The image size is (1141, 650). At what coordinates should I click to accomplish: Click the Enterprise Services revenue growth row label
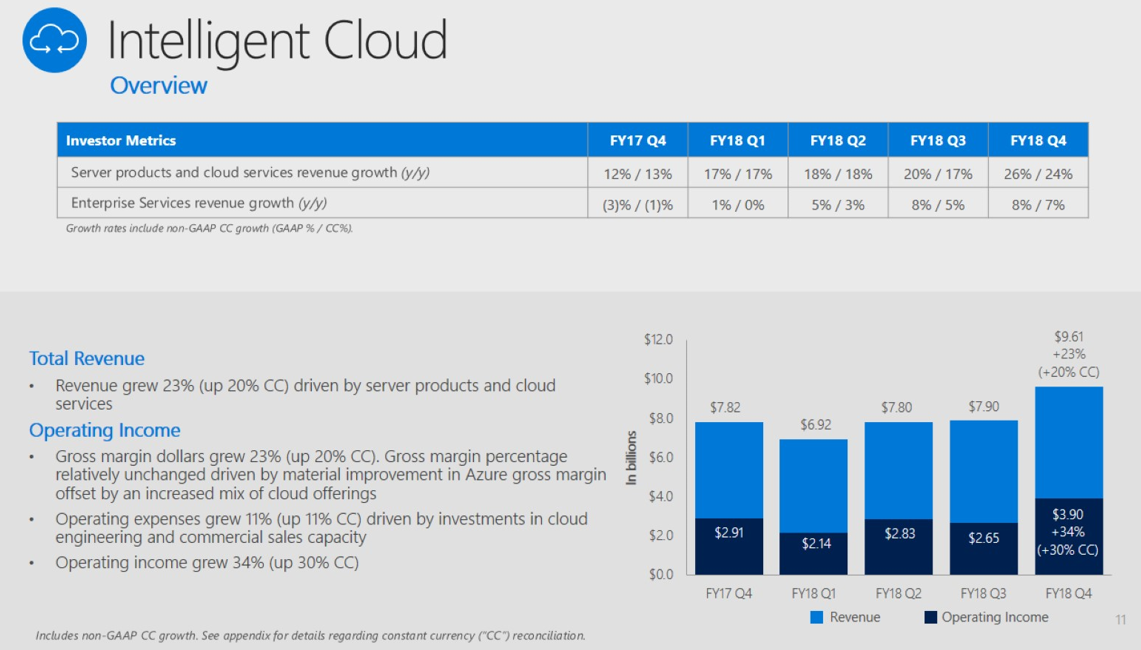(x=198, y=203)
